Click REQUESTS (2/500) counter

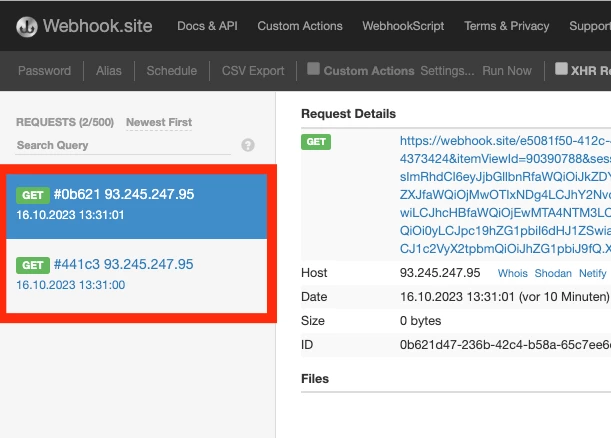[x=65, y=122]
